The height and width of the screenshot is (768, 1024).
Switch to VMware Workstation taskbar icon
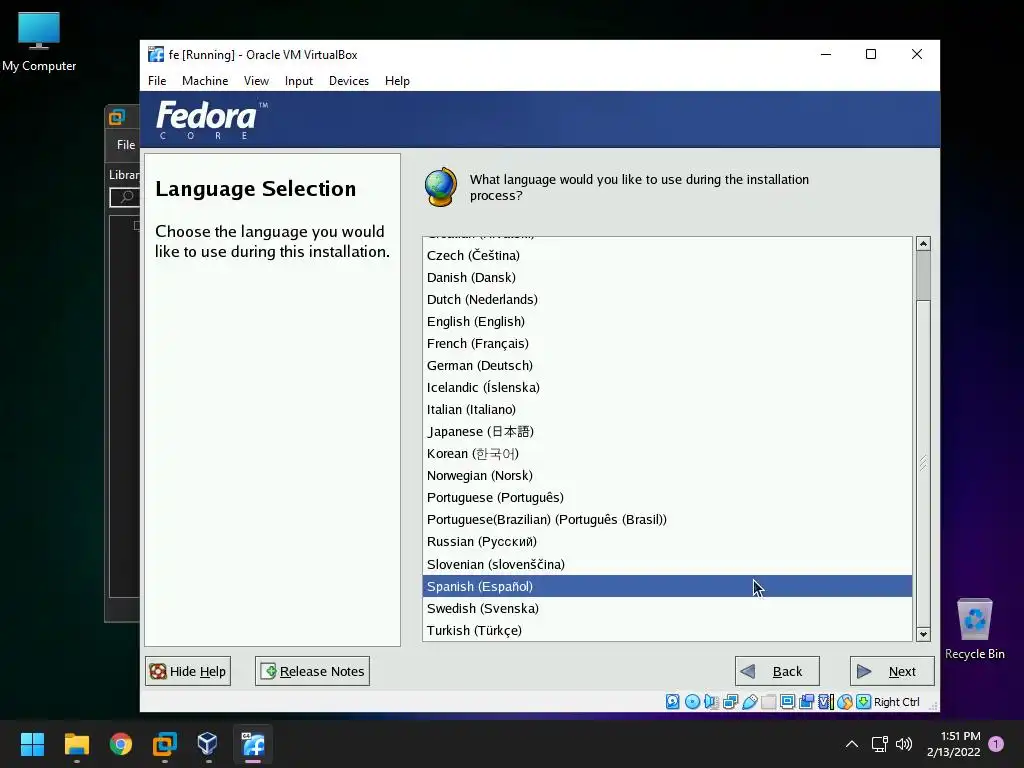click(165, 744)
